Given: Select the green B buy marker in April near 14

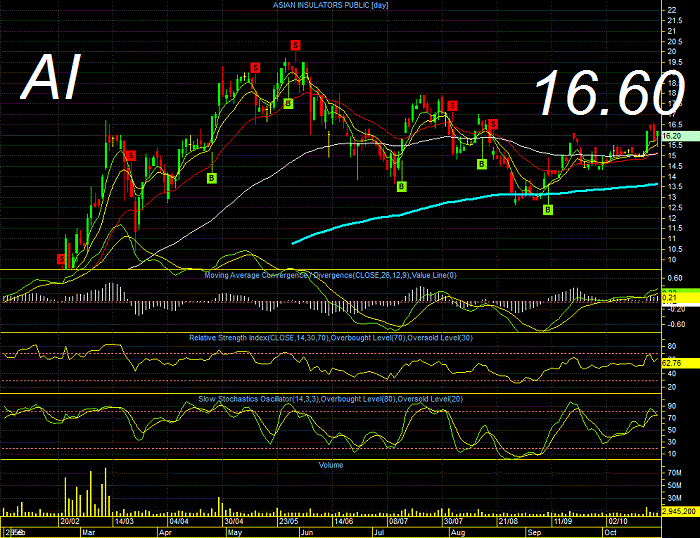Looking at the screenshot, I should [x=212, y=178].
